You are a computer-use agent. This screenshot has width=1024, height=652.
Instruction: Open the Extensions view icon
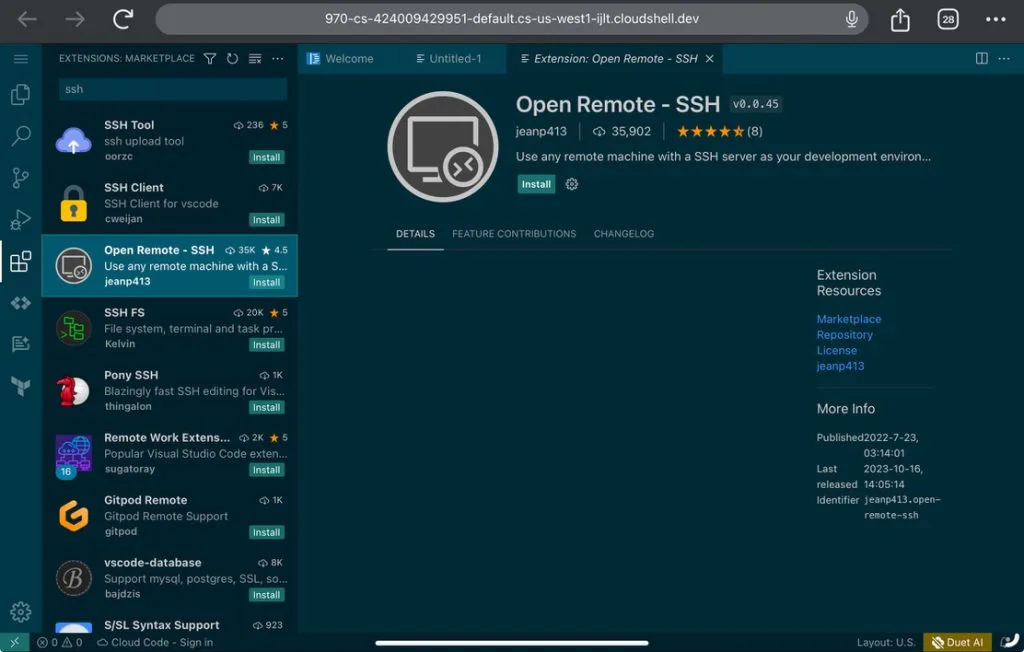20,261
